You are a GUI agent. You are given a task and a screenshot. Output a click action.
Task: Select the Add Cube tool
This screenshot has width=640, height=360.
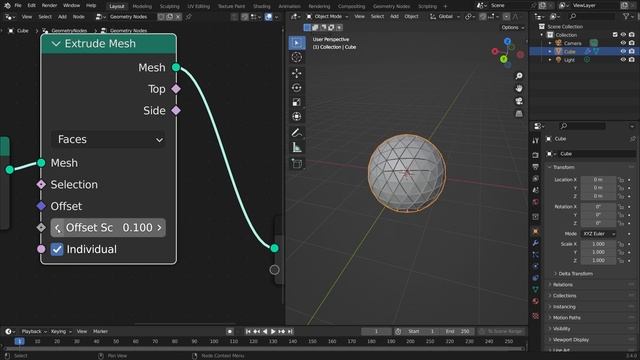297,164
